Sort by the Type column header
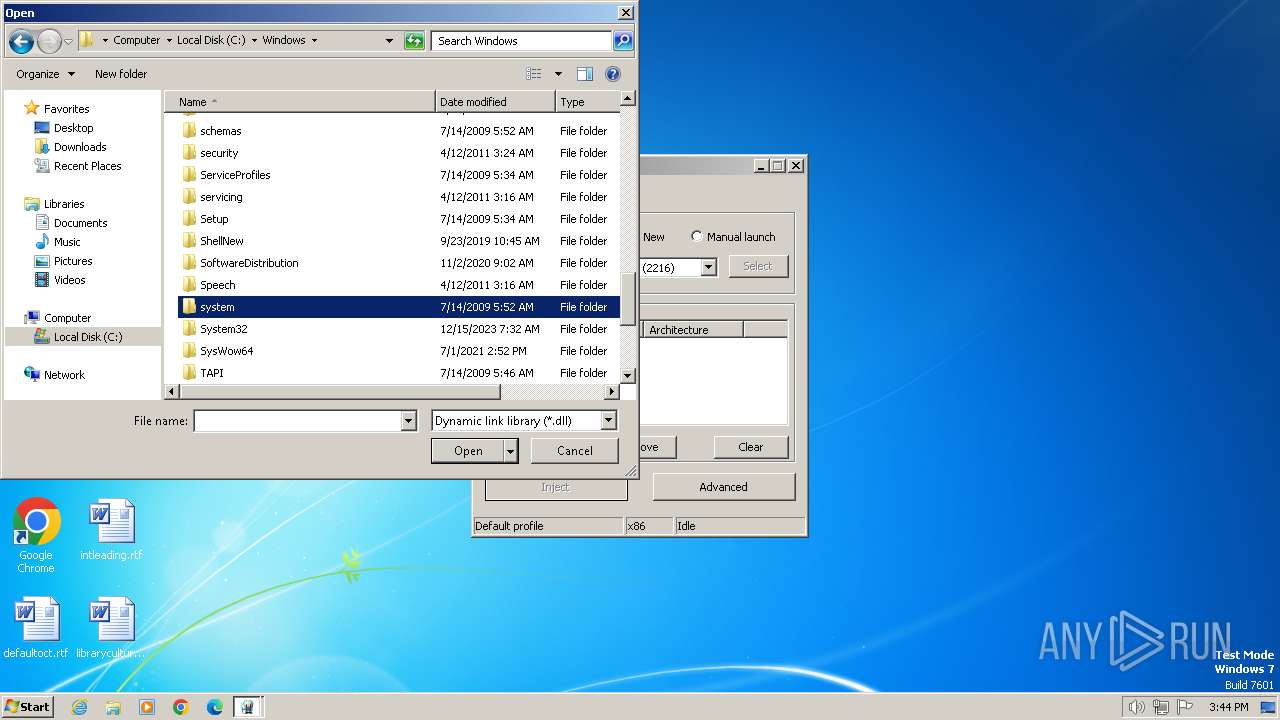Viewport: 1280px width, 720px height. click(x=587, y=102)
